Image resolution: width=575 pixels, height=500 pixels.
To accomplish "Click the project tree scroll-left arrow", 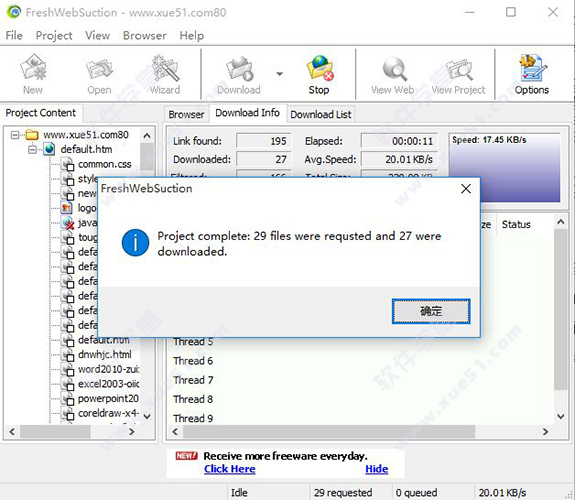I will pyautogui.click(x=12, y=432).
